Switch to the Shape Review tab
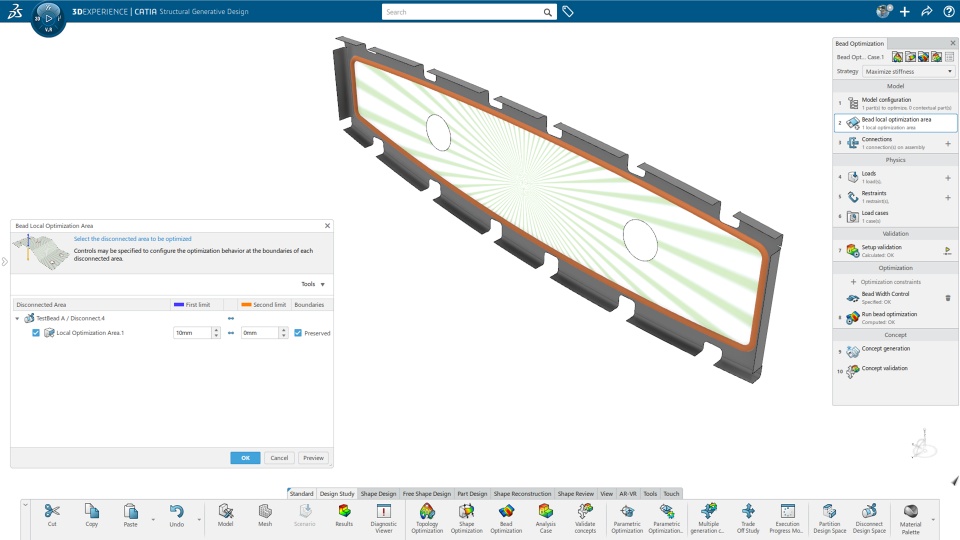 pyautogui.click(x=576, y=493)
